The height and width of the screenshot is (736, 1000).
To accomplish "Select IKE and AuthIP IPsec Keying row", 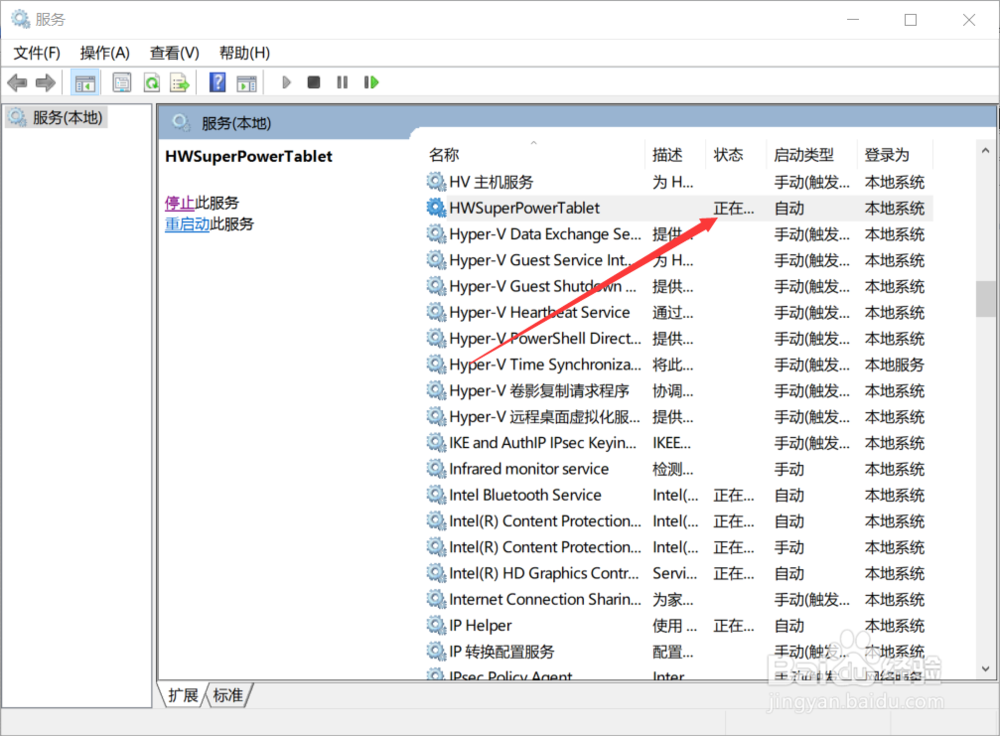I will click(x=679, y=443).
